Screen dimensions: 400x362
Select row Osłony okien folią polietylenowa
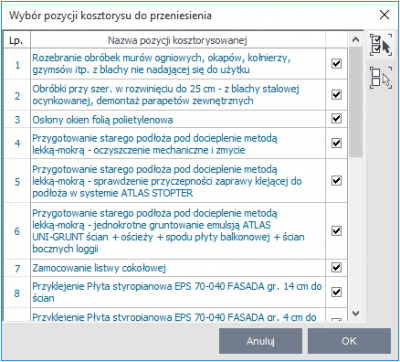pyautogui.click(x=178, y=119)
